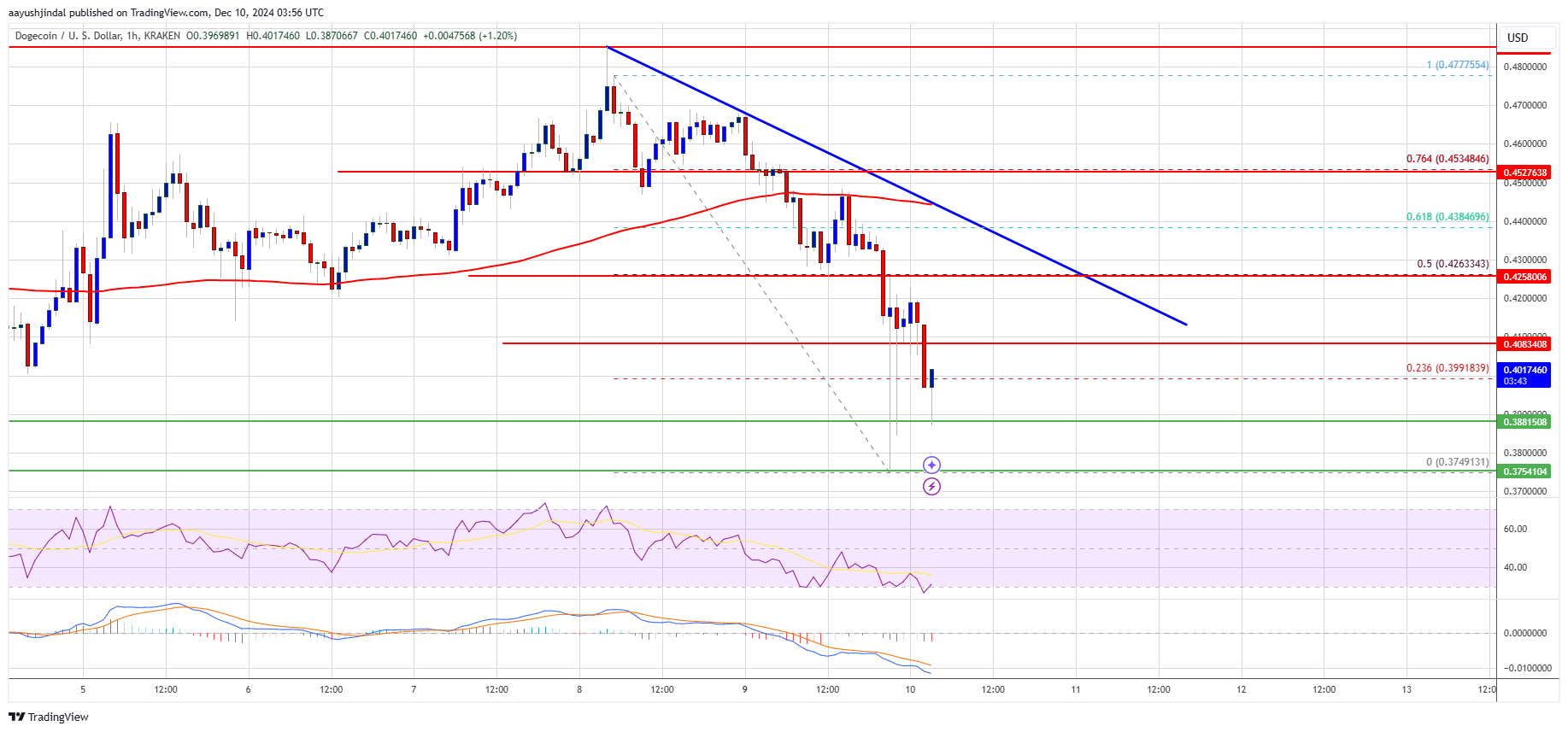
Task: Click the 1 (0.4777554) Fibonacci top label
Action: pyautogui.click(x=1458, y=65)
